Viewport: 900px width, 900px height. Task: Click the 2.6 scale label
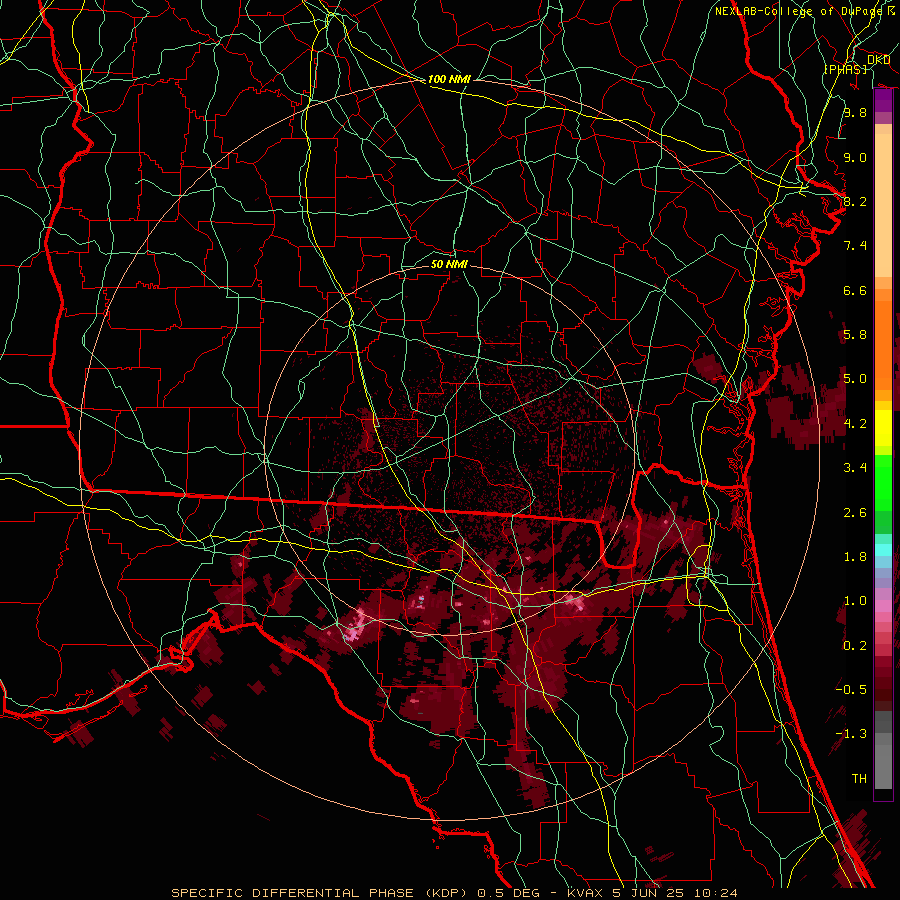855,512
